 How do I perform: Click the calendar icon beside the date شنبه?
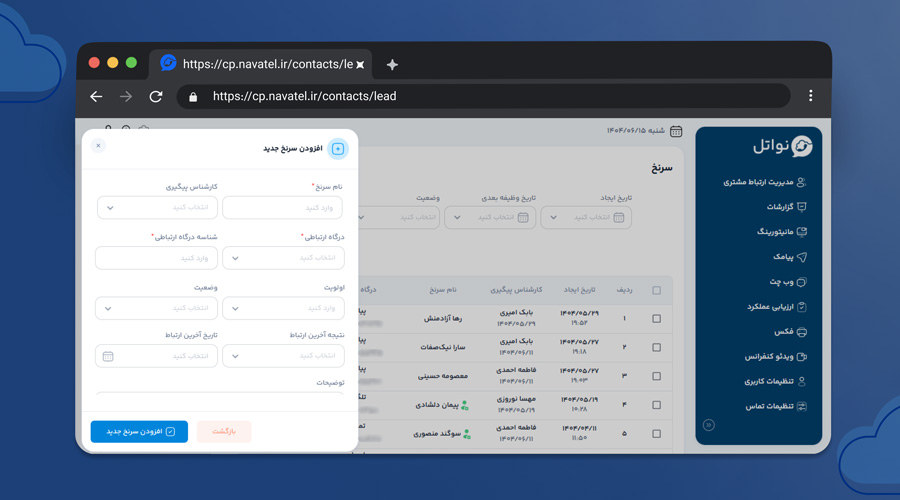676,131
